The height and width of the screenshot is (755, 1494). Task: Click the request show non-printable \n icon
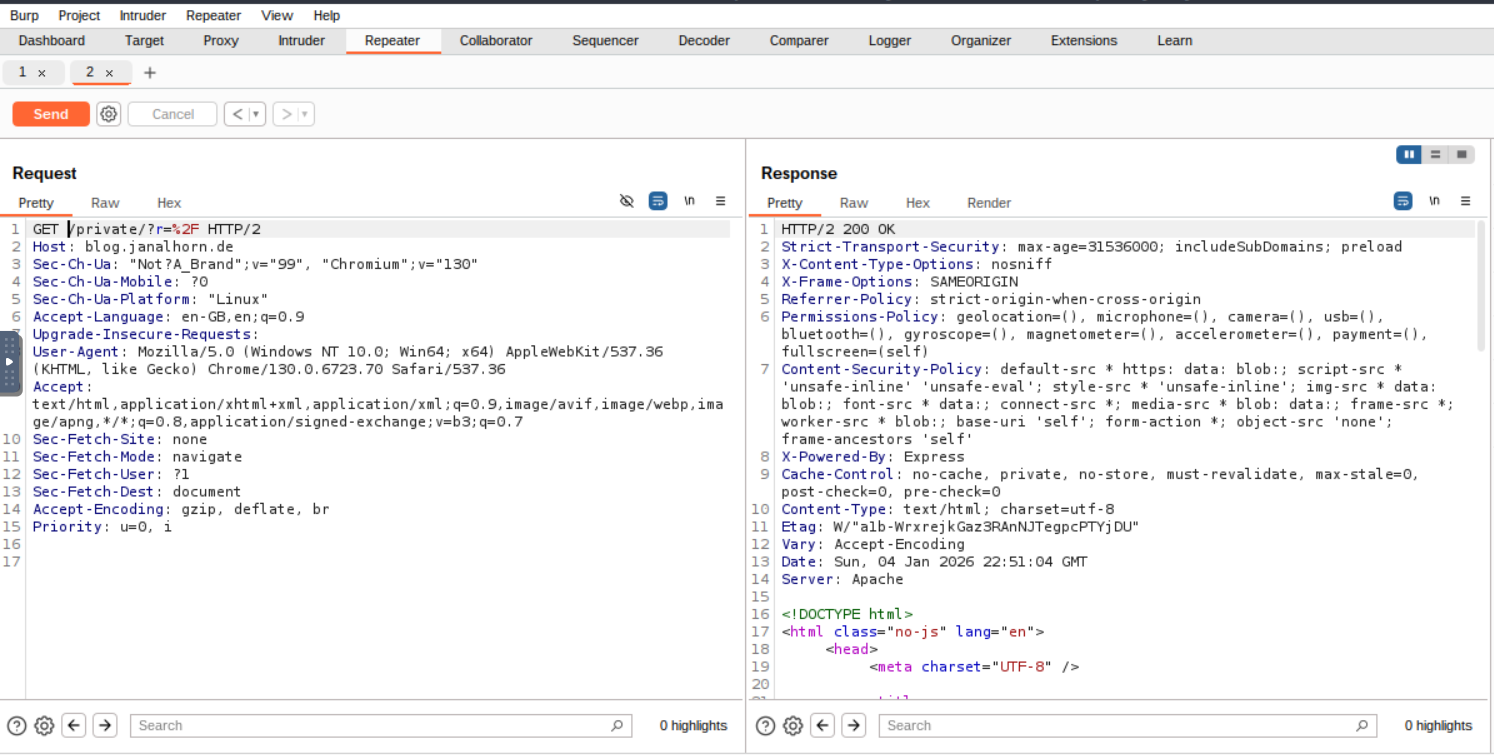click(689, 201)
